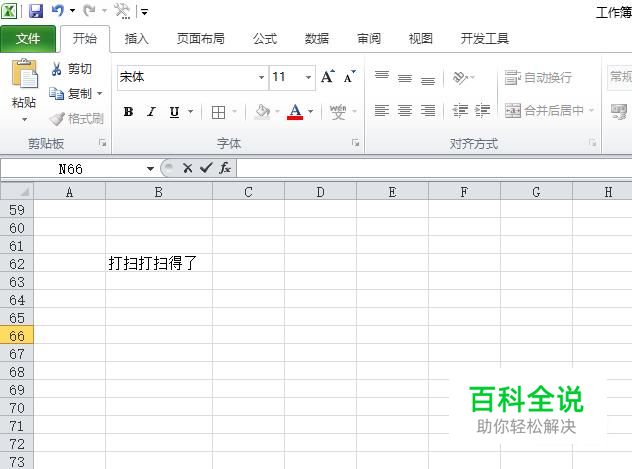Open the Underline style dropdown arrow
Viewport: 632px width, 469px height.
point(191,112)
